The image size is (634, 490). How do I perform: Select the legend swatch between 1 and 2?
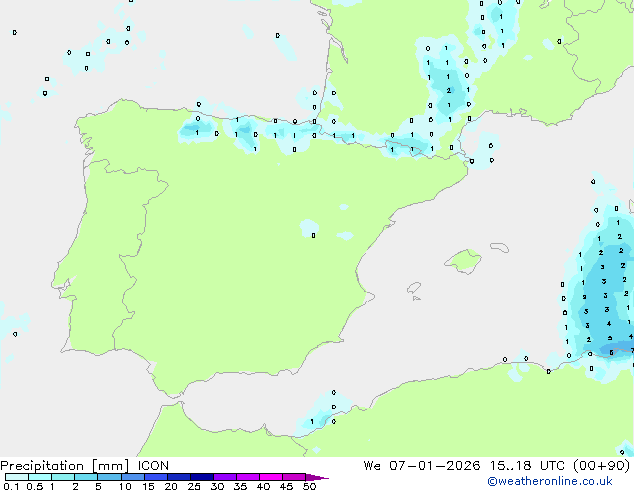pyautogui.click(x=63, y=477)
